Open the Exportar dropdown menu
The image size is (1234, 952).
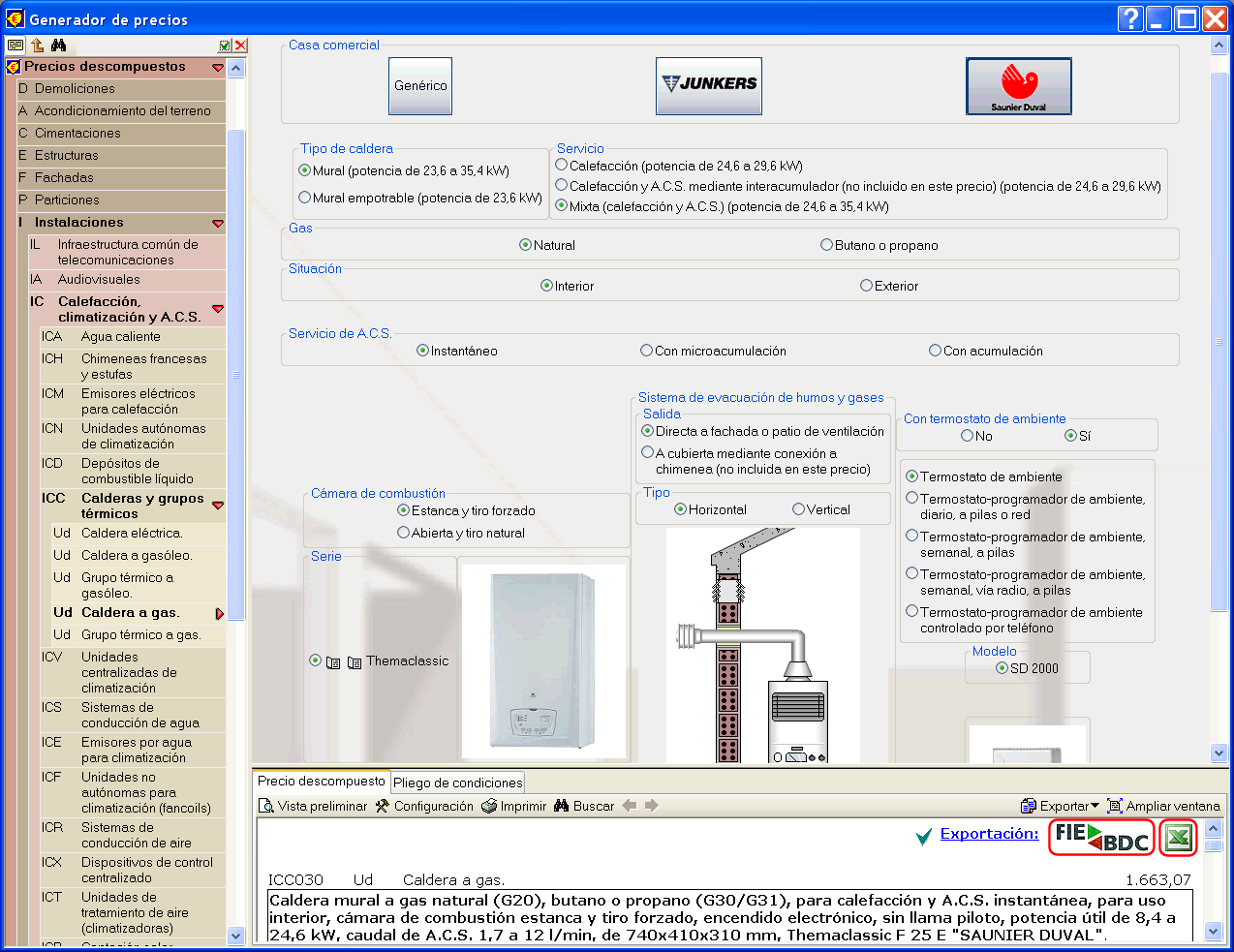[1061, 806]
